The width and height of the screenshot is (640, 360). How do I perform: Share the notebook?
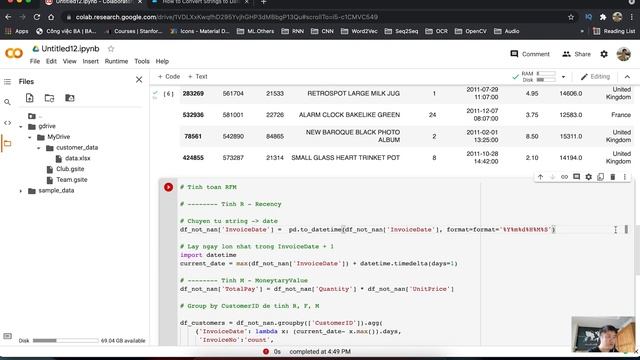click(576, 54)
